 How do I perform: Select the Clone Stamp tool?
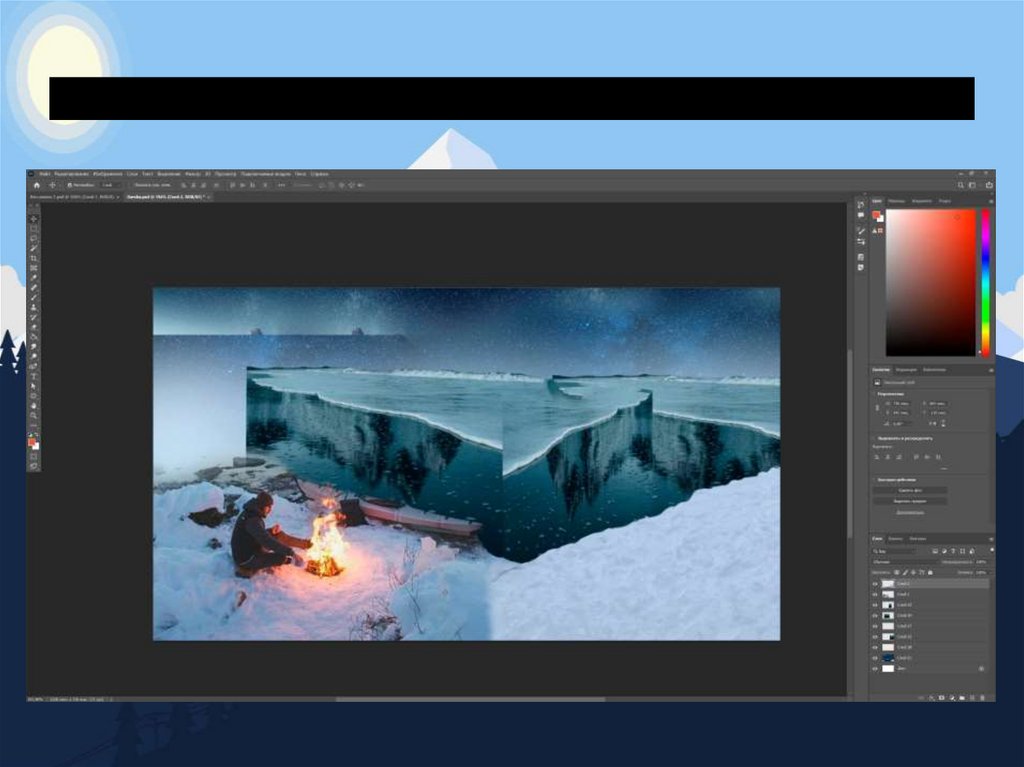point(34,307)
